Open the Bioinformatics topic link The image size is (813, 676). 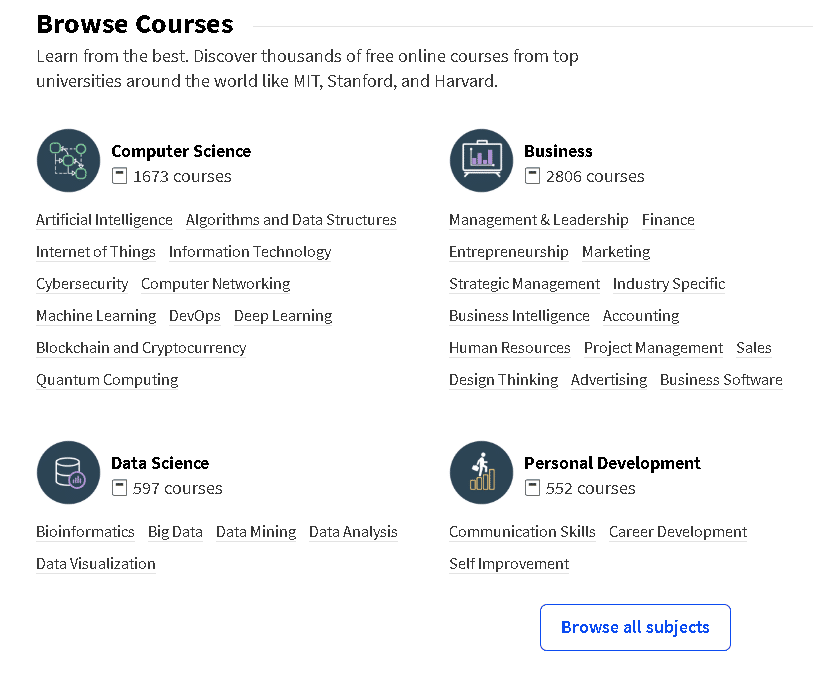(x=85, y=532)
